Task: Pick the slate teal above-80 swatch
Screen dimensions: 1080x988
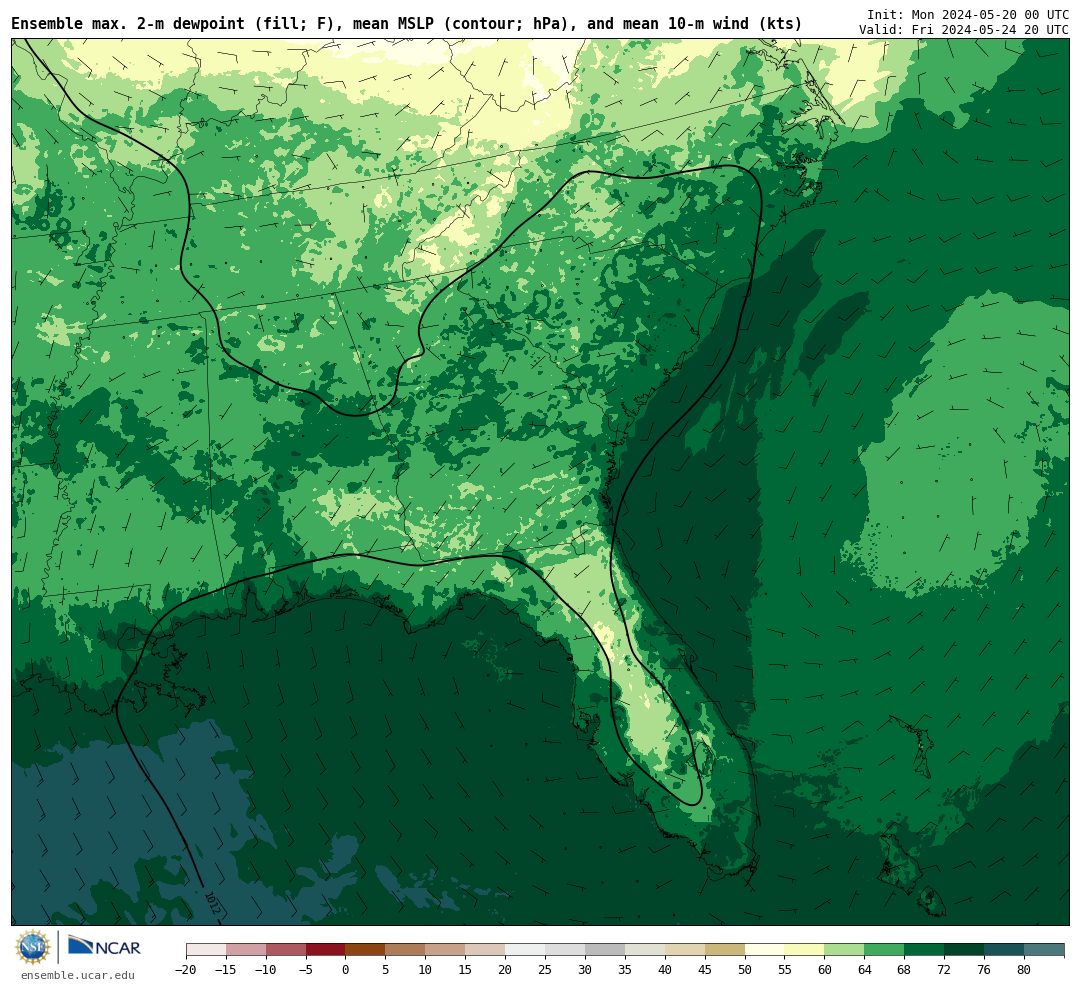Action: (x=1045, y=950)
